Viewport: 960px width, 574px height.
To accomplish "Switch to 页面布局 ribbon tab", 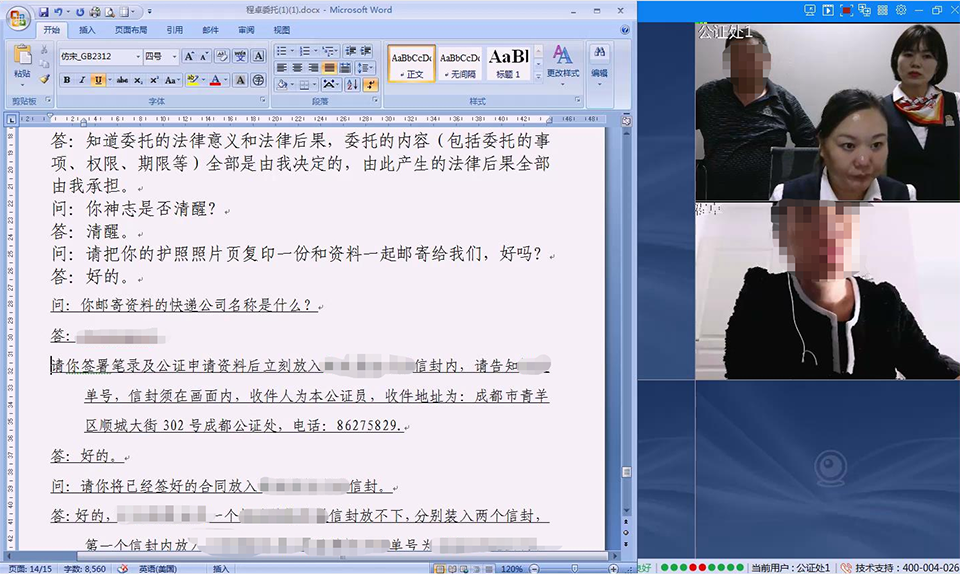I will tap(130, 30).
